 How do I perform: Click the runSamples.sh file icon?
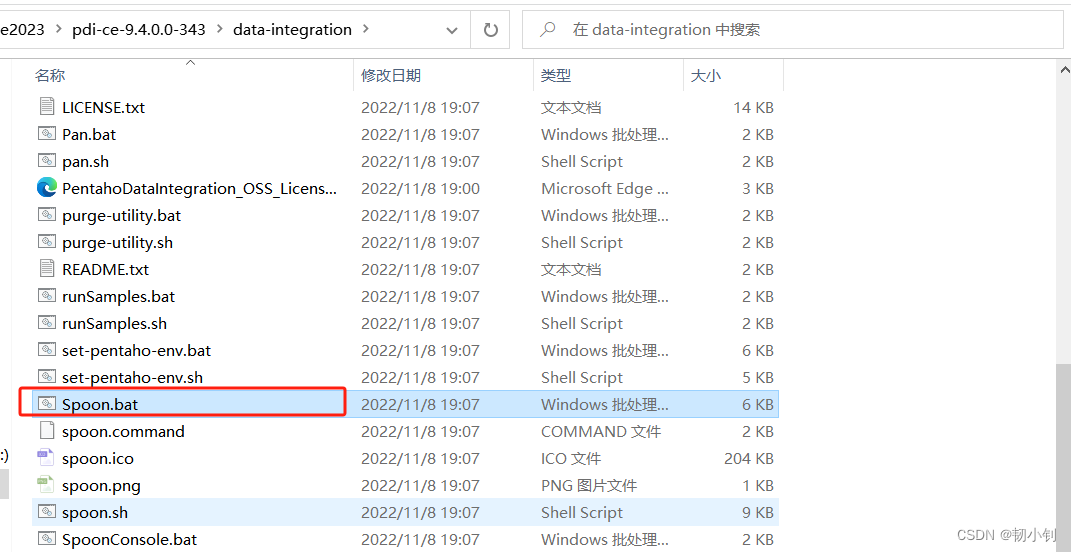coord(46,323)
